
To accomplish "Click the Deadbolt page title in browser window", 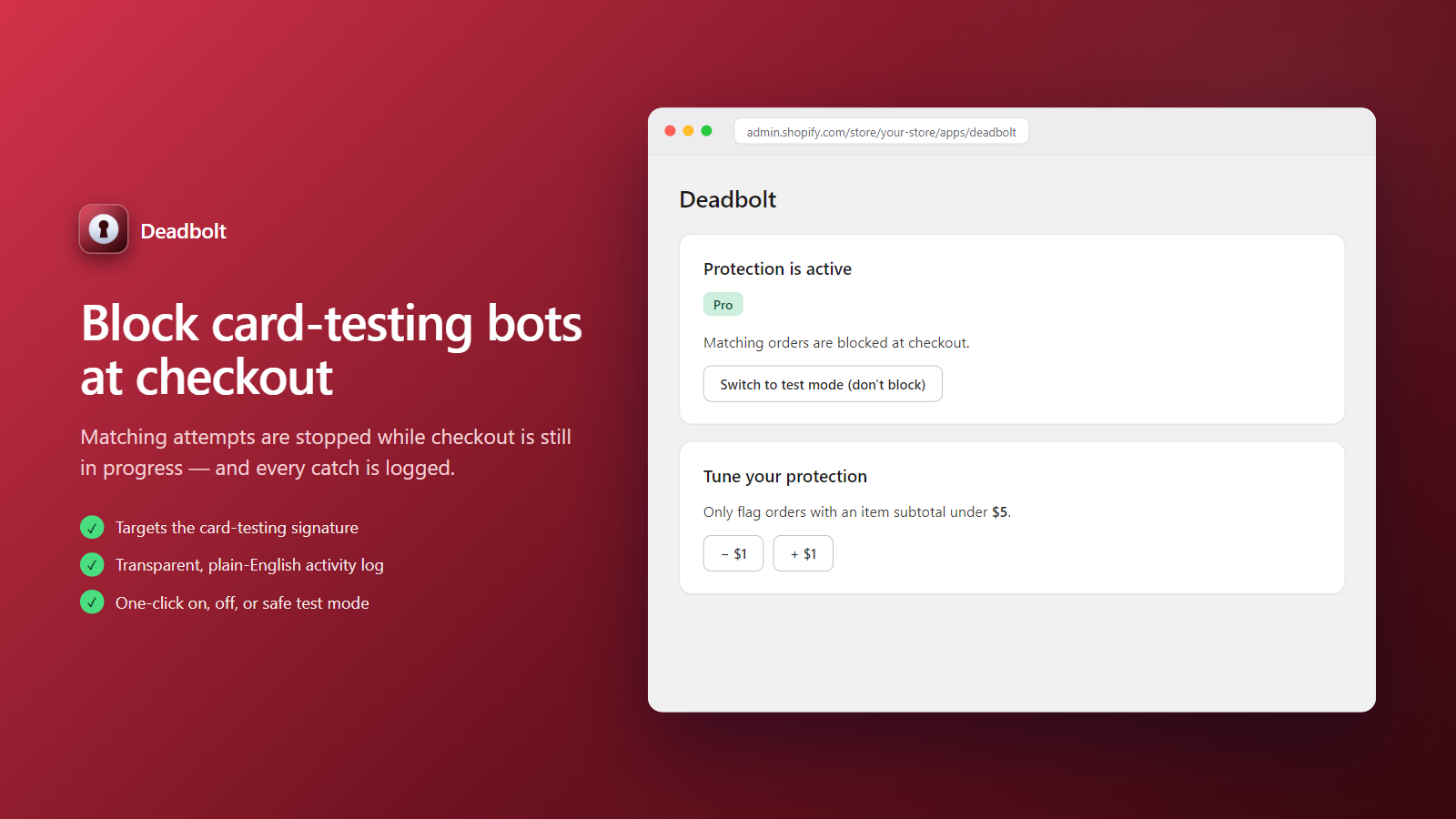I will 728,199.
